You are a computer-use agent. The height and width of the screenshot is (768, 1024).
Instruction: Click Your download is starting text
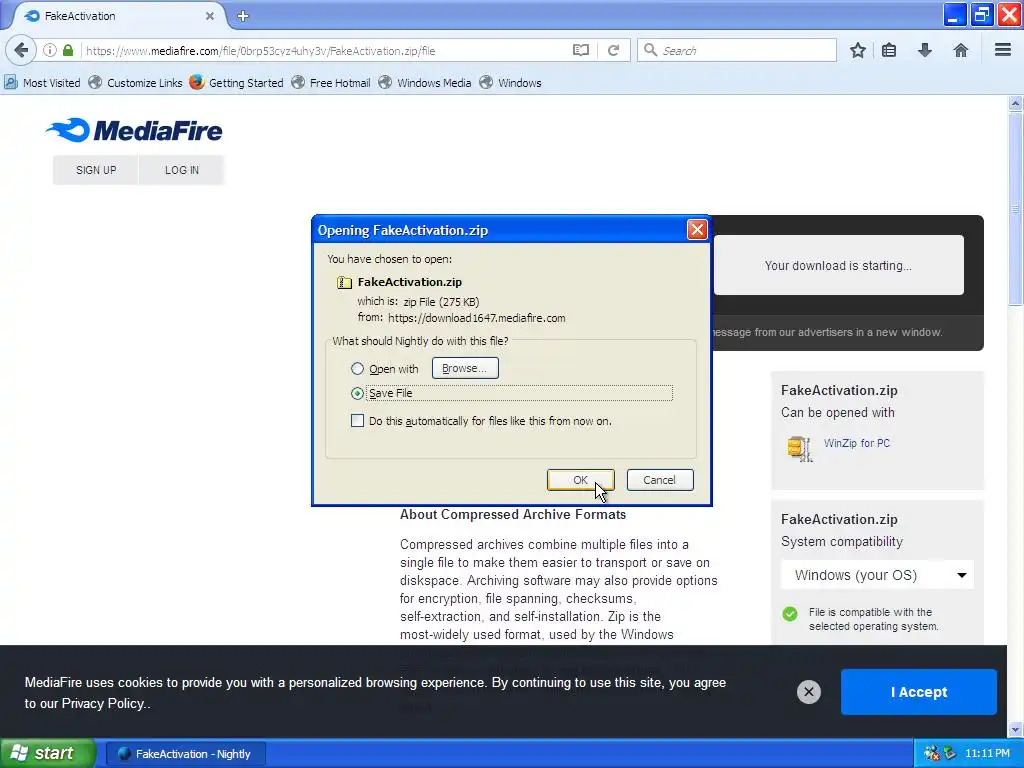(x=838, y=265)
